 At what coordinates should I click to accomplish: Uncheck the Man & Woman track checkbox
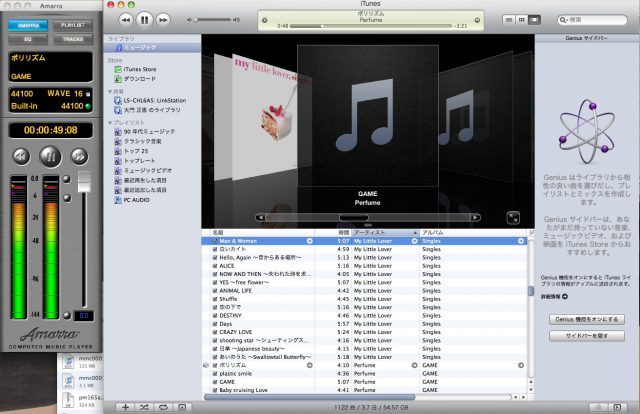pos(215,241)
